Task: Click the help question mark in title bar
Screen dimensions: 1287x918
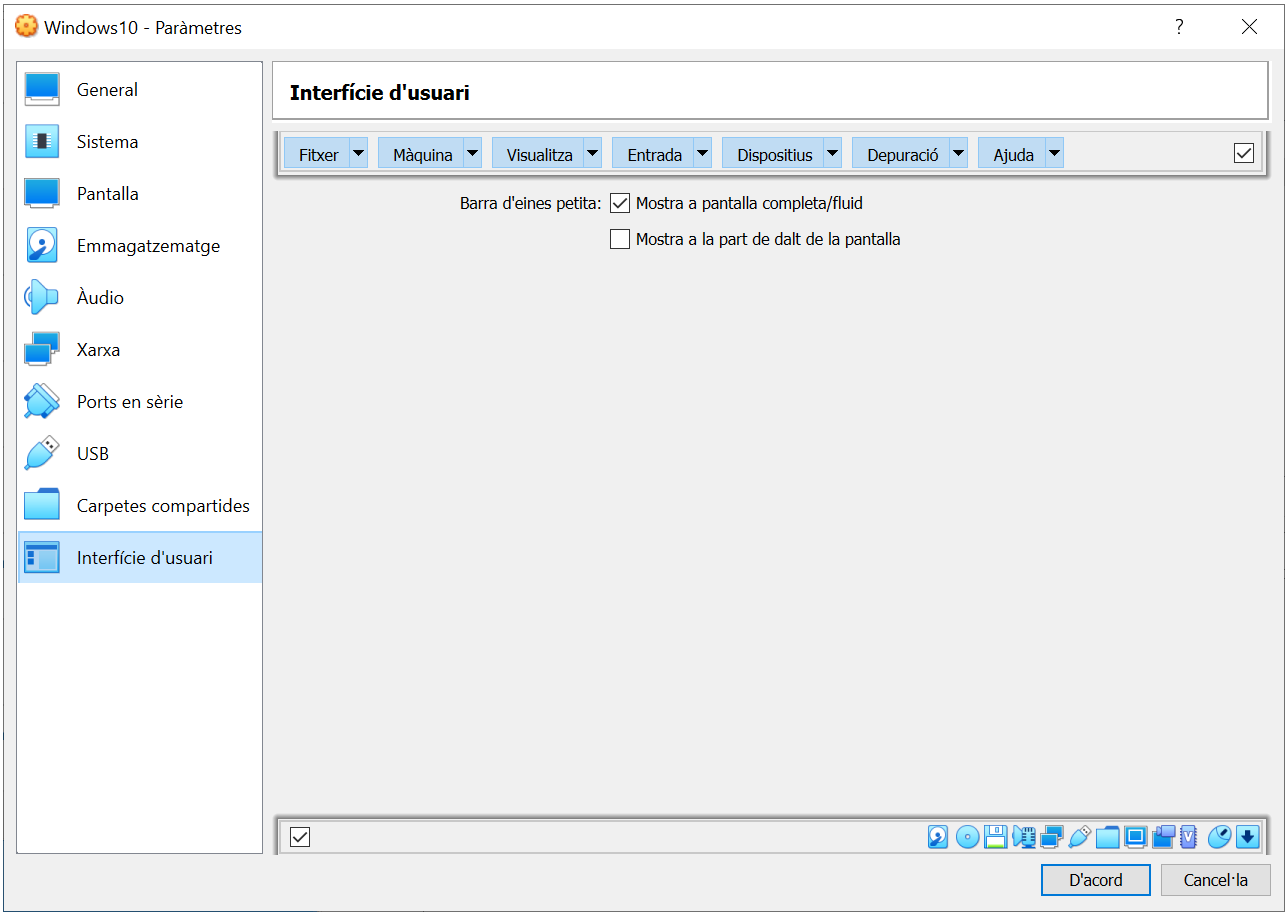Action: pos(1180,27)
